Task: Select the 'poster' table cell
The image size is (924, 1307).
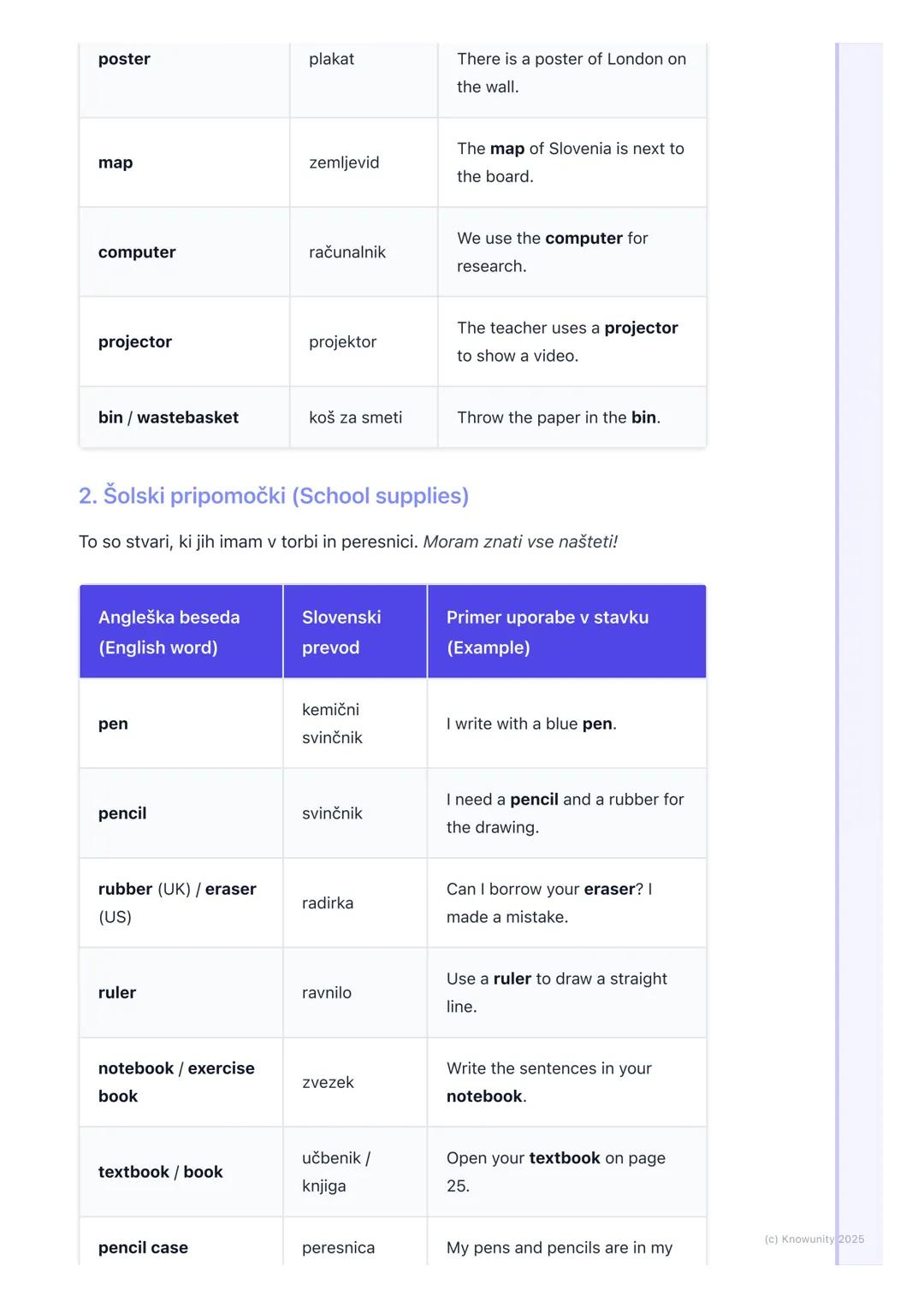Action: point(124,59)
